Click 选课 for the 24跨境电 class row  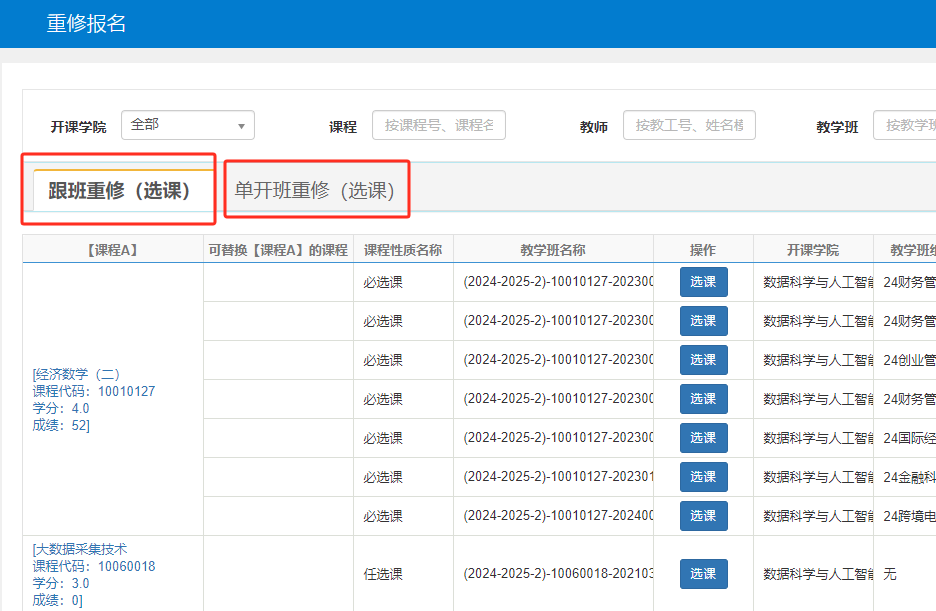(703, 516)
